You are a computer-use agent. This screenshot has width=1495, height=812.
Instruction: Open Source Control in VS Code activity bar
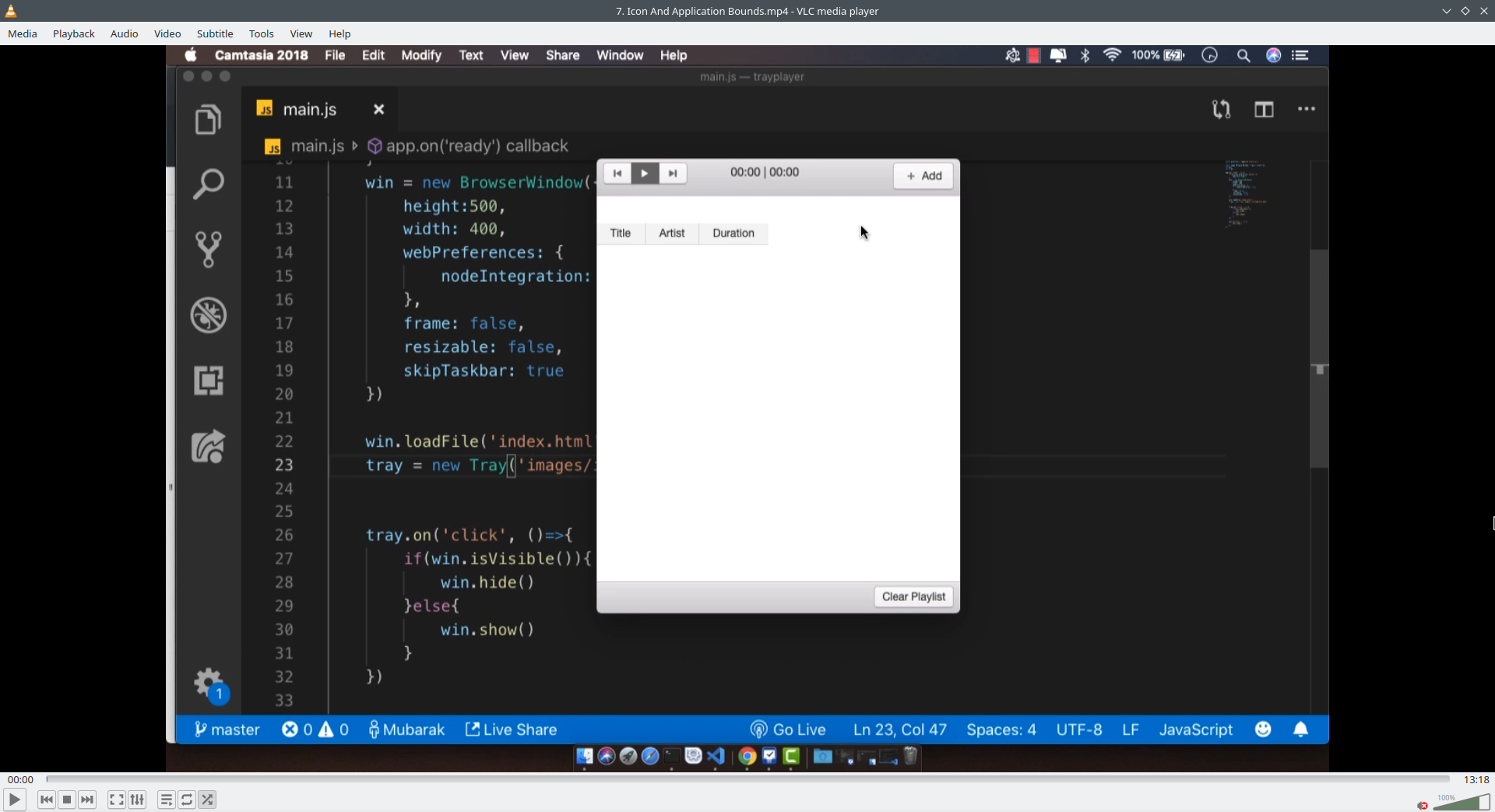tap(208, 249)
